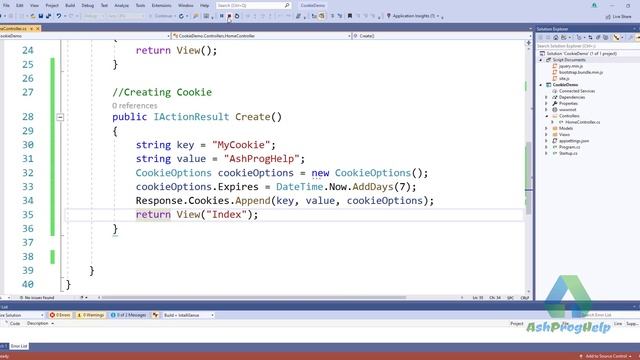Viewport: 640px width, 360px height.
Task: Click the Error List filter icon beside Messages
Action: tap(156, 315)
